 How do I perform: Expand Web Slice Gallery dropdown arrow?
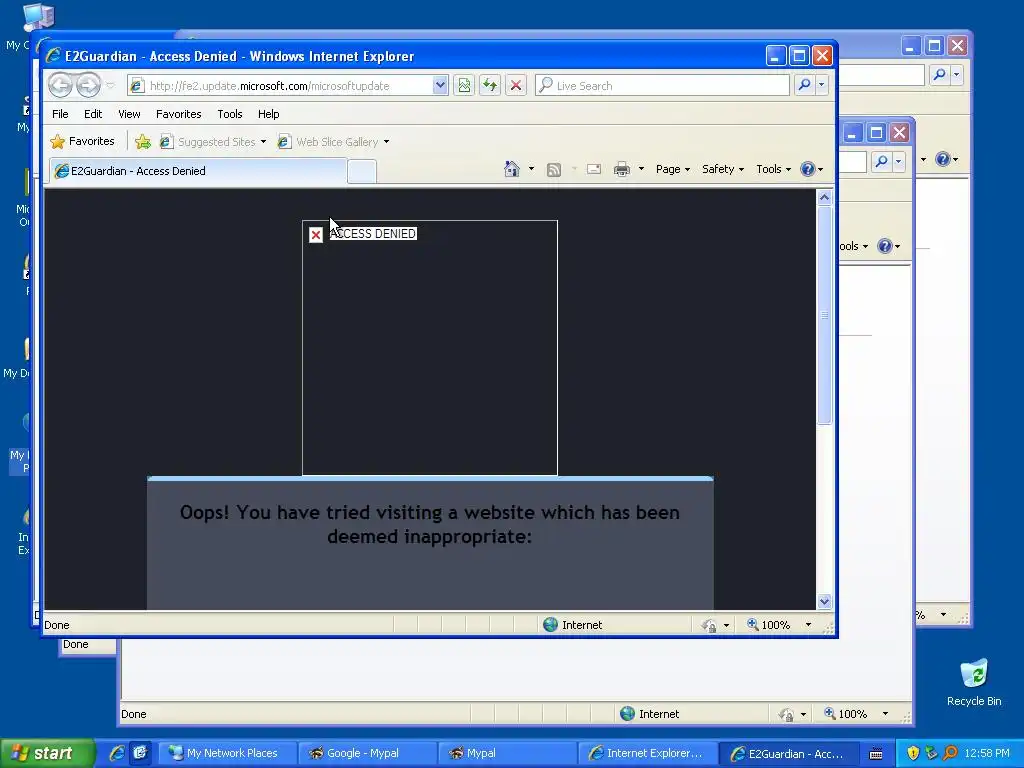pos(387,142)
